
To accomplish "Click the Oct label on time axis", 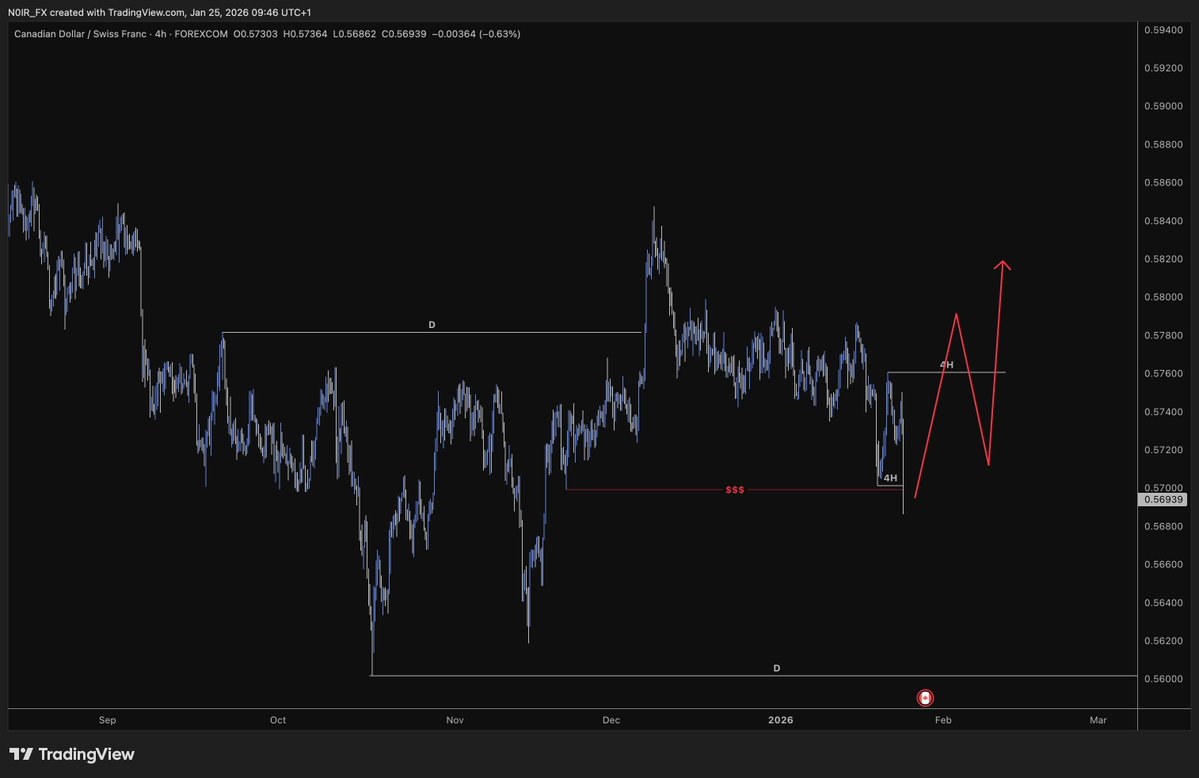I will tap(278, 720).
